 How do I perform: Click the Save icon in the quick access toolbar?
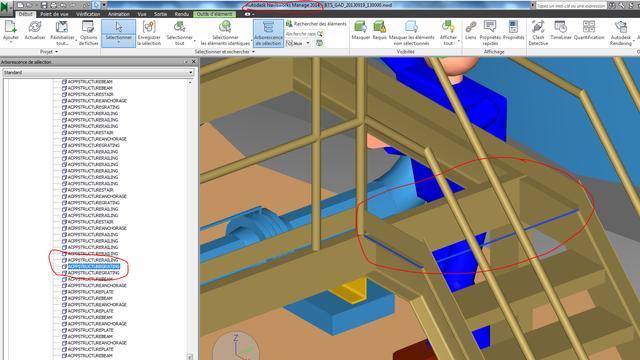click(x=44, y=5)
